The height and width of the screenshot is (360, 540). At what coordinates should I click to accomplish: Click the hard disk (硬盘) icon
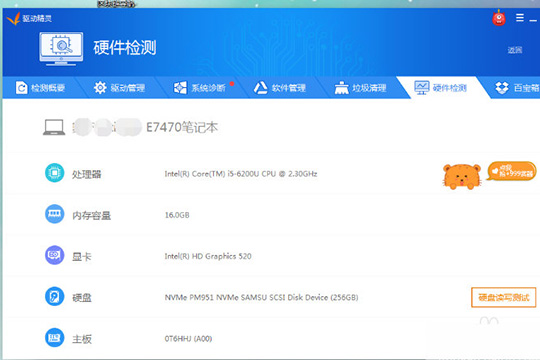[54, 296]
